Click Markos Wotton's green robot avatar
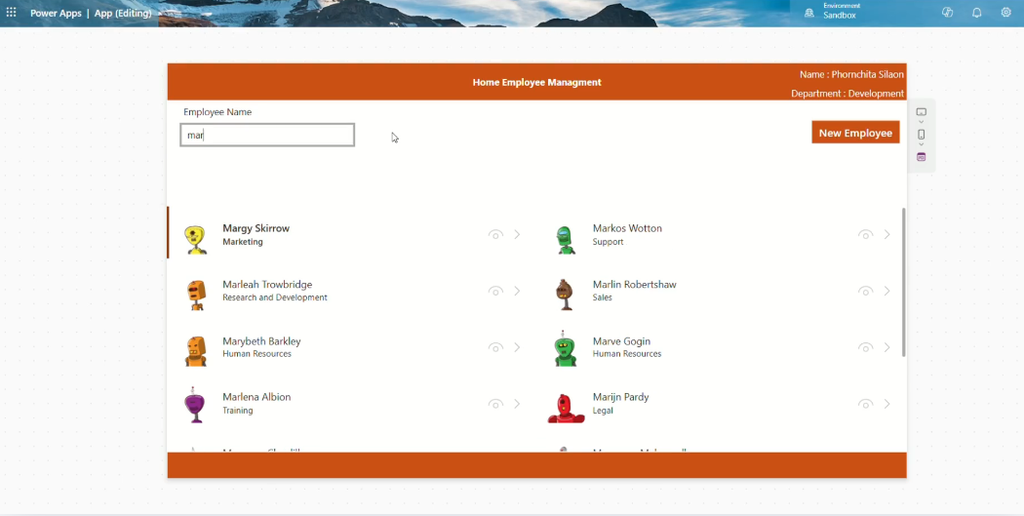 566,240
